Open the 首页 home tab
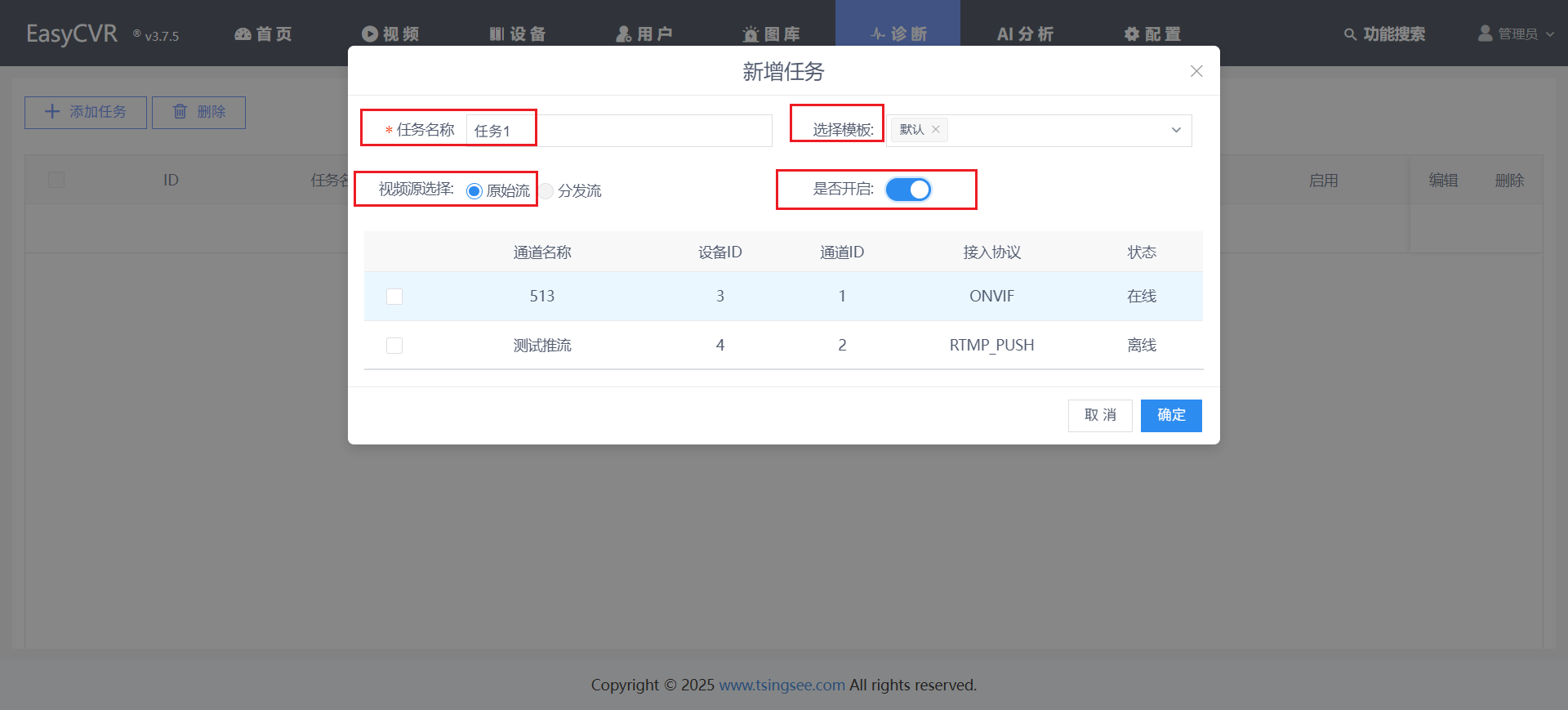Viewport: 1568px width, 710px height. coord(263,33)
